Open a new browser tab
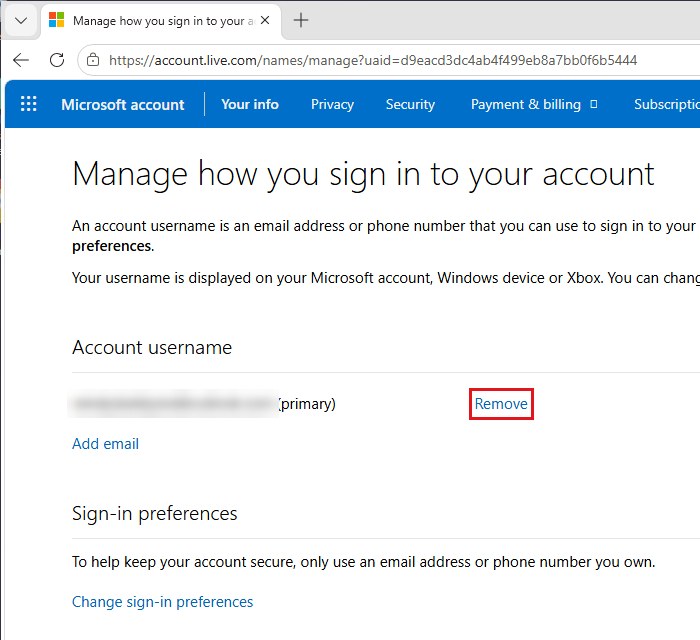The width and height of the screenshot is (700, 640). click(x=301, y=20)
